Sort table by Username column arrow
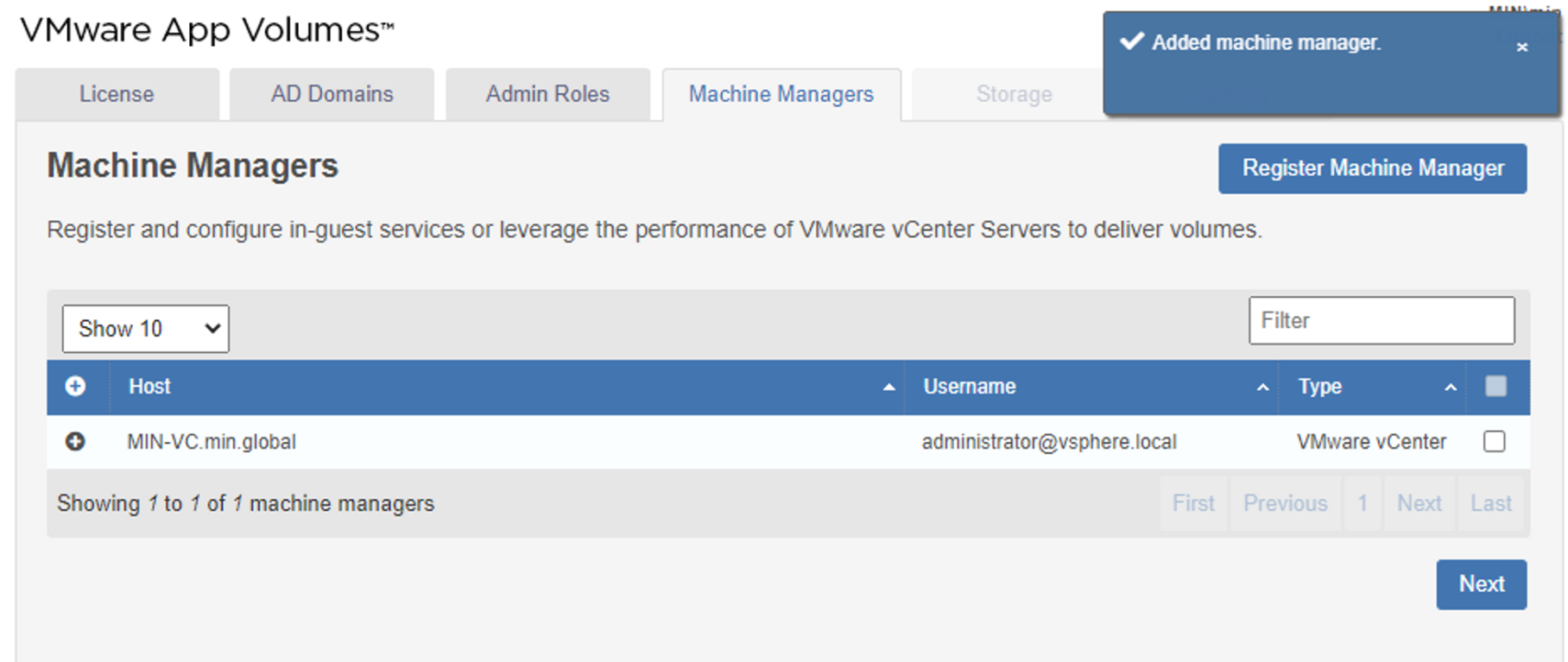This screenshot has height=662, width=1568. pos(1262,388)
